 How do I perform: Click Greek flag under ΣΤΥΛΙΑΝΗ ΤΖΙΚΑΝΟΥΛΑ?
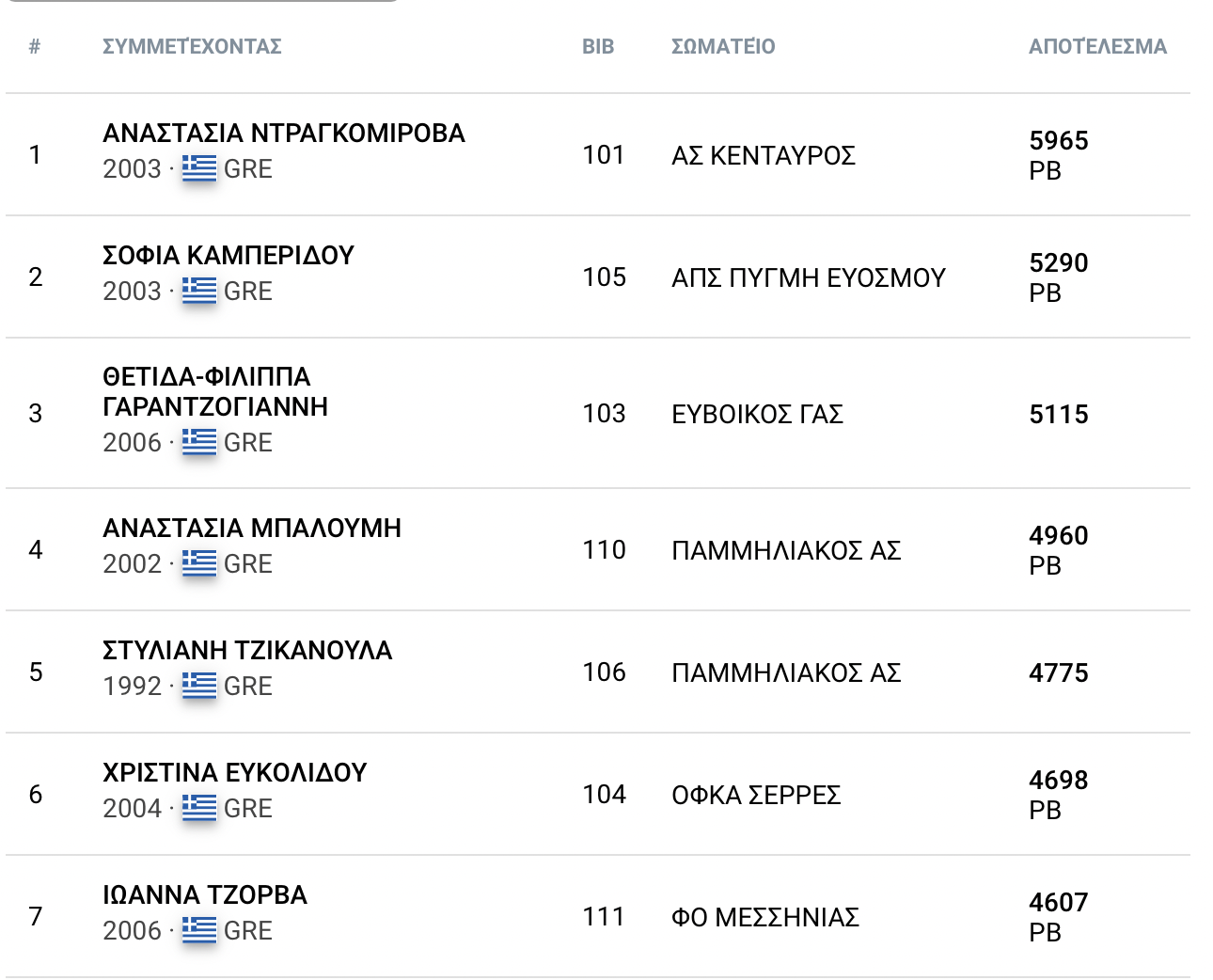click(199, 686)
